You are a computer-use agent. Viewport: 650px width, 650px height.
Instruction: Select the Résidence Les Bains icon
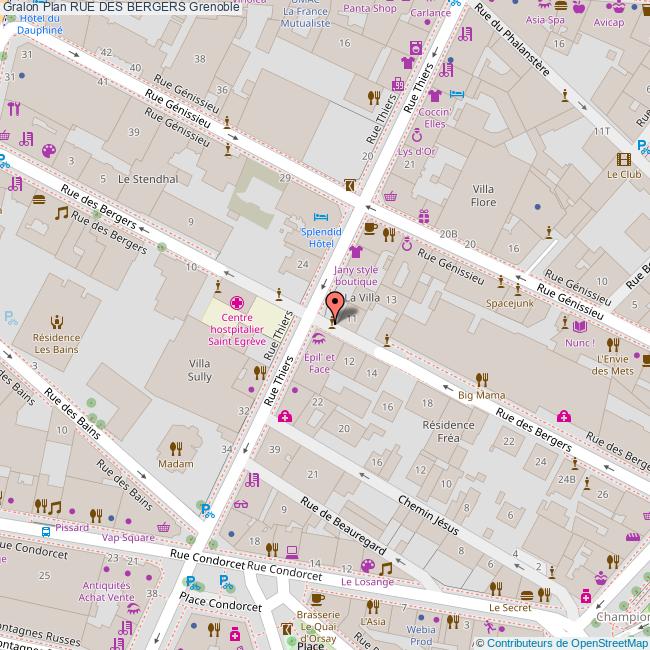[x=56, y=322]
